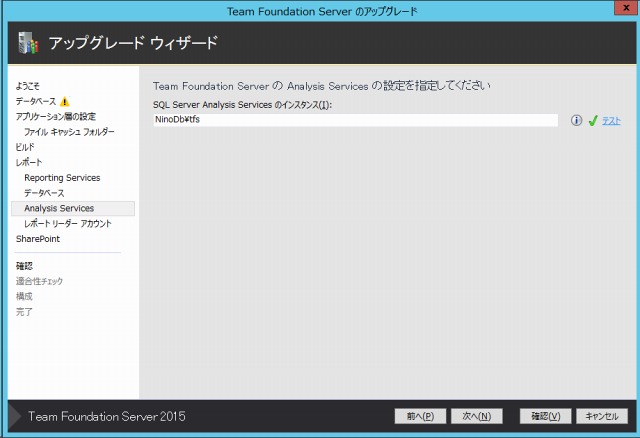Click the SQL Server Analysis Services のインスタンス(I) label
This screenshot has height=438, width=640.
242,105
